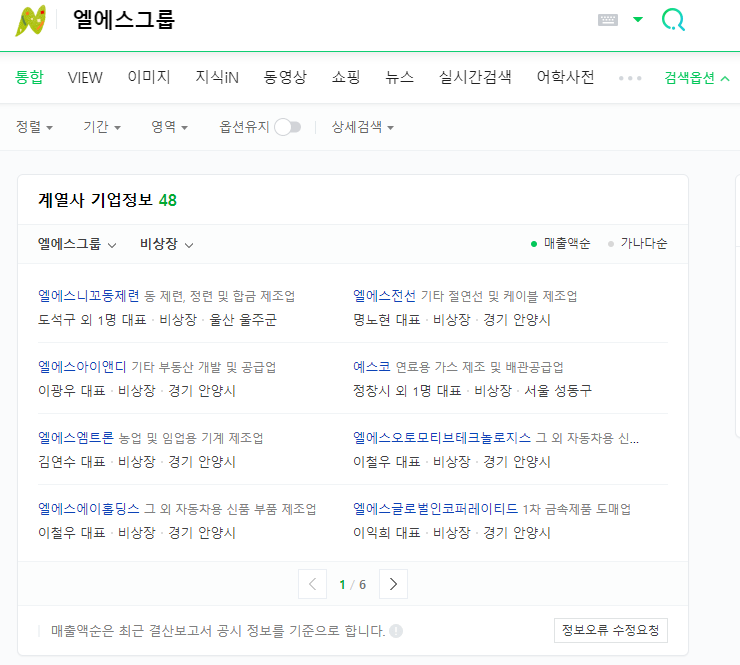This screenshot has height=665, width=740.
Task: Click the text 서울 성동구
Action: point(558,391)
